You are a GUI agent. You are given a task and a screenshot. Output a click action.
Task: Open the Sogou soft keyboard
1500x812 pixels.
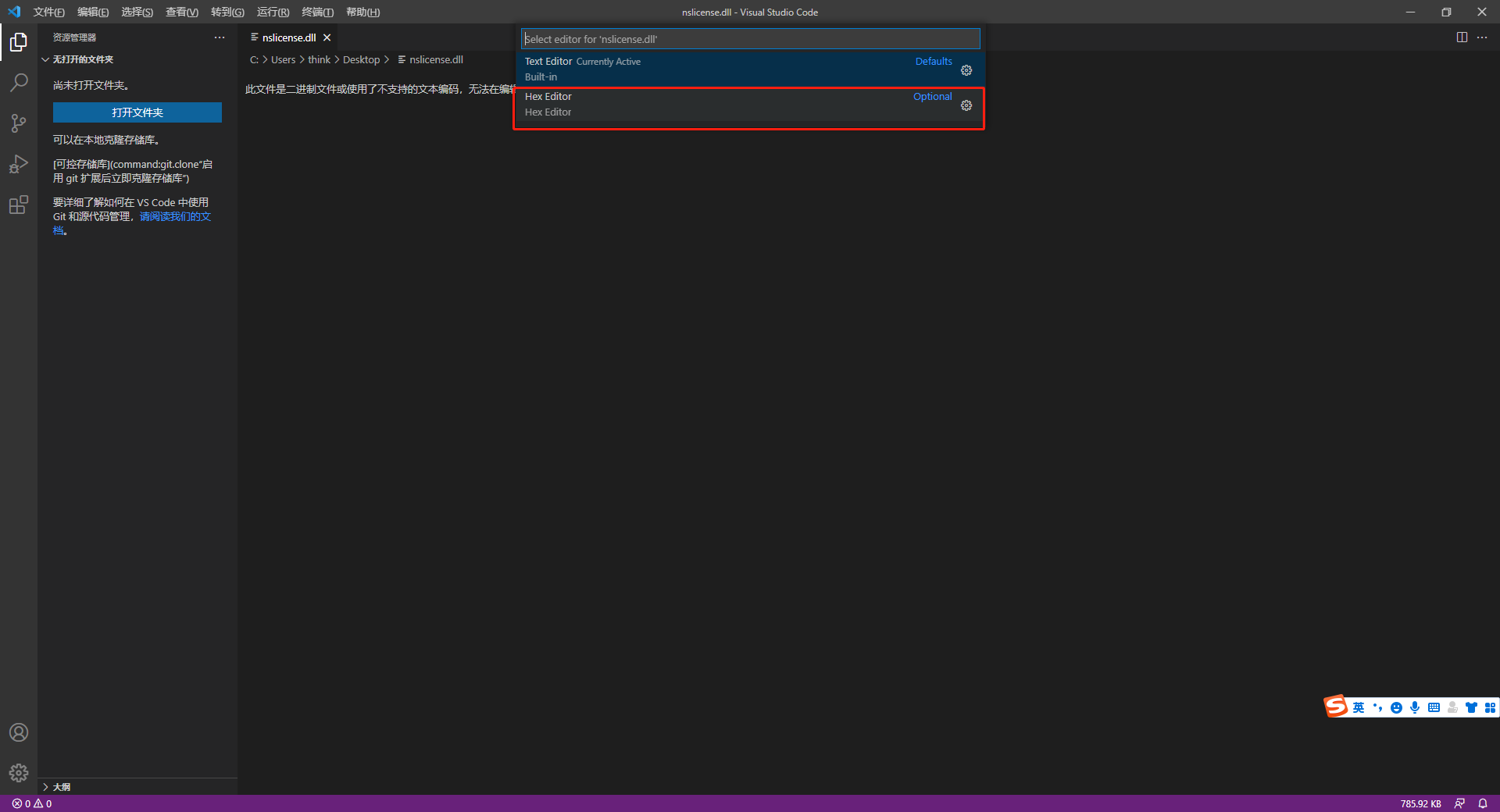pyautogui.click(x=1434, y=707)
